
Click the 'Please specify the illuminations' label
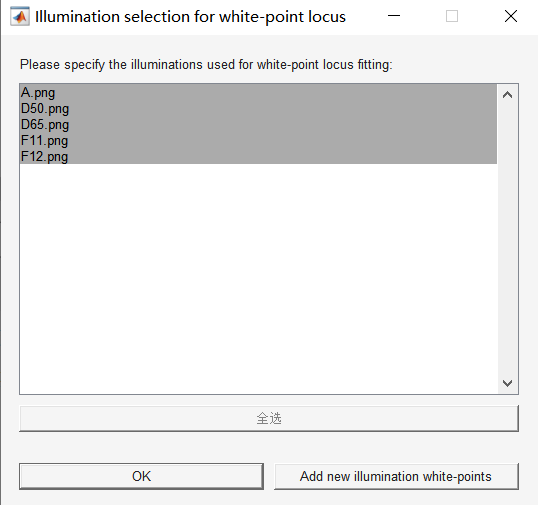tap(206, 64)
